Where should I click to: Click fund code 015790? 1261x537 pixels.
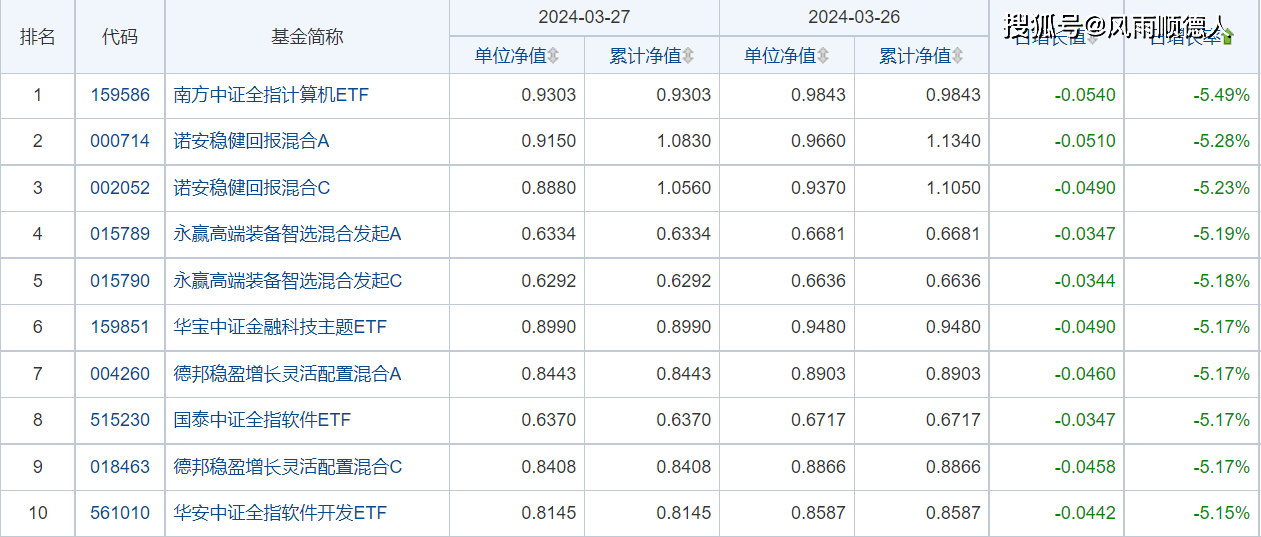pyautogui.click(x=120, y=281)
